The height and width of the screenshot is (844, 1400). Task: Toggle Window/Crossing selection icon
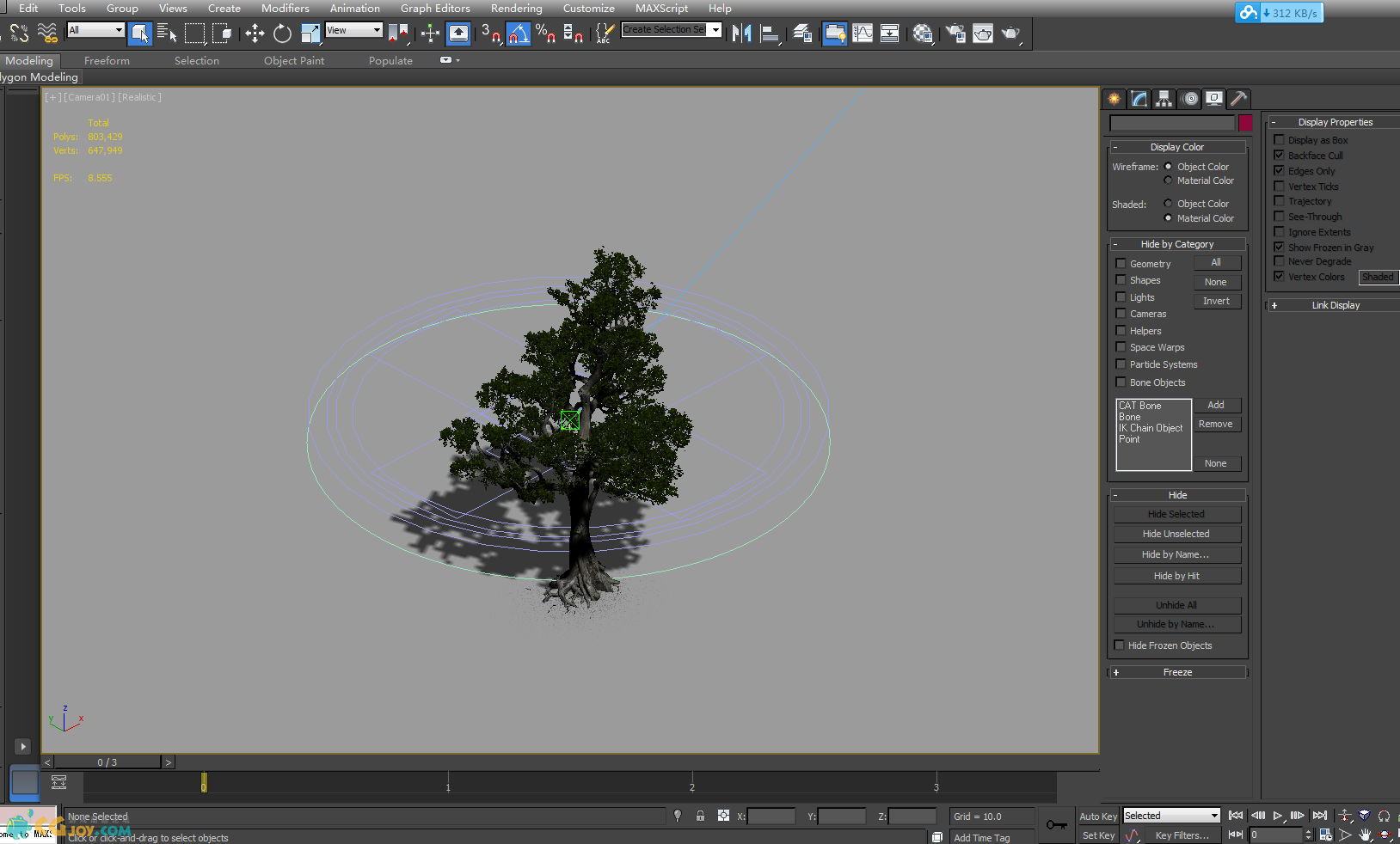(222, 34)
